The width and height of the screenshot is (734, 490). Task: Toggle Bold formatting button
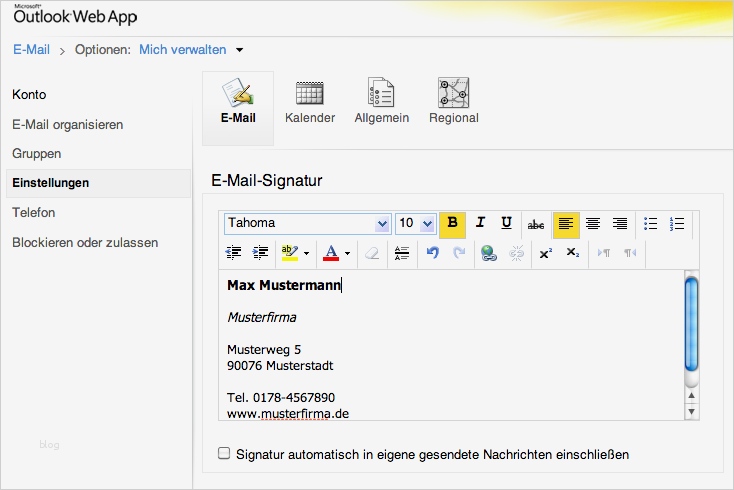452,224
